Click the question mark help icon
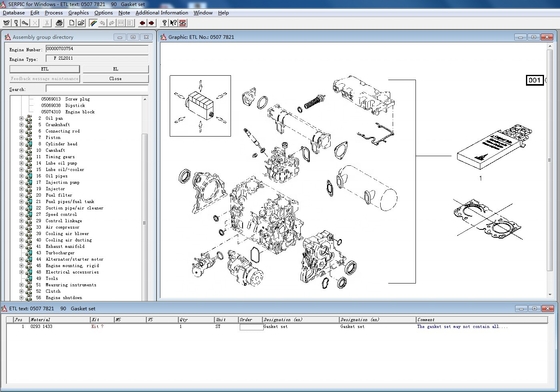Screen dimensions: 560x392 coord(164,23)
